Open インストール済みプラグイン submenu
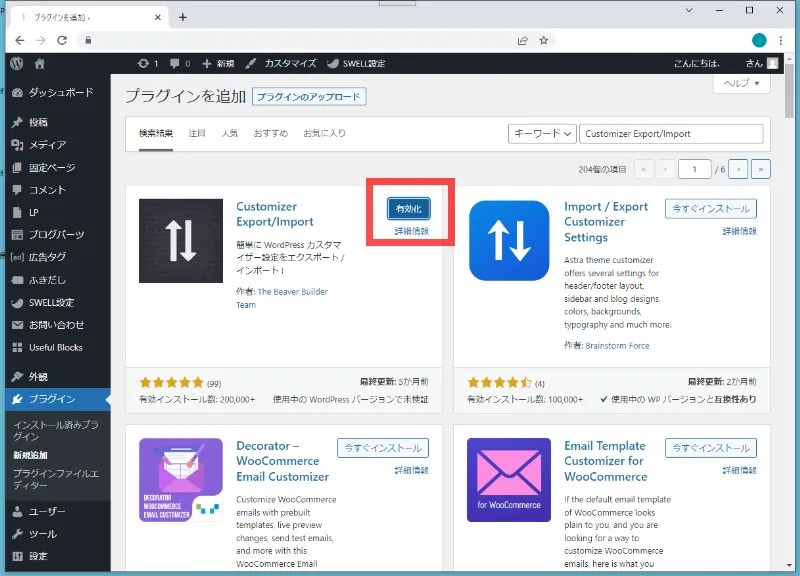This screenshot has width=800, height=576. pyautogui.click(x=56, y=431)
